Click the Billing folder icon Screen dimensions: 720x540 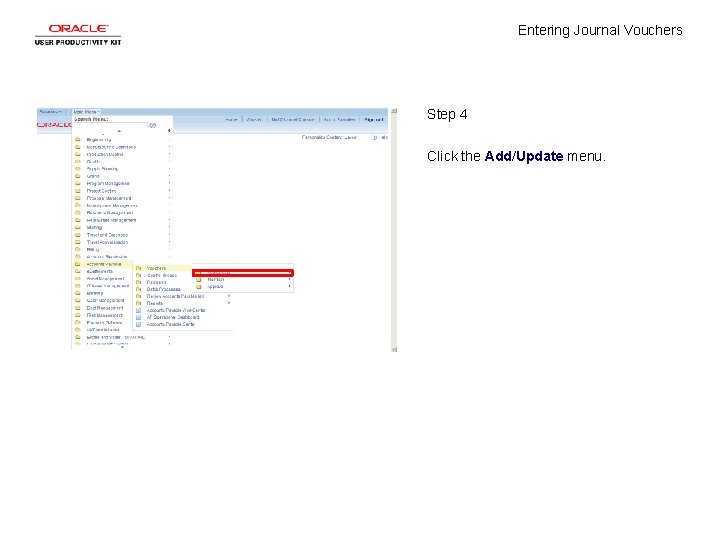point(78,249)
